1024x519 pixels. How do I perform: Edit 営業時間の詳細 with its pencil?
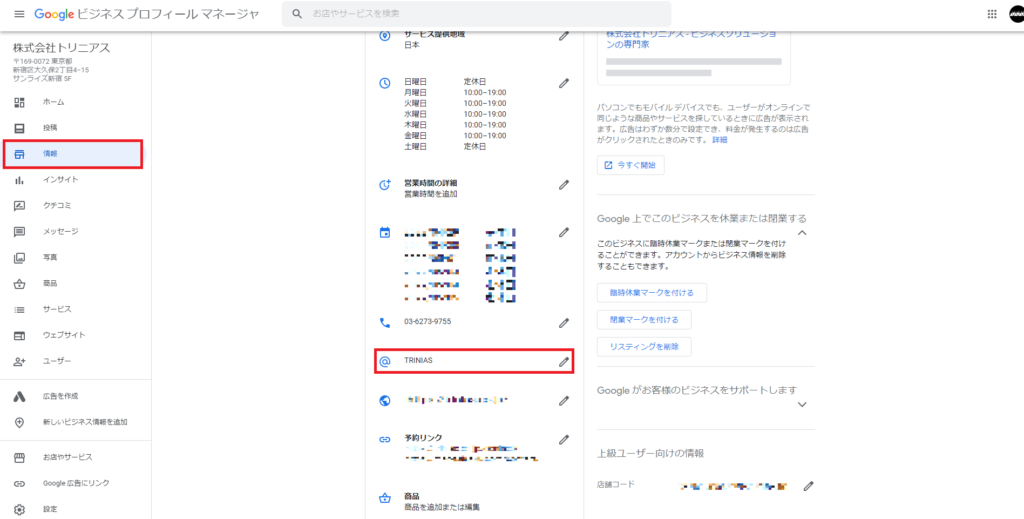pos(564,185)
